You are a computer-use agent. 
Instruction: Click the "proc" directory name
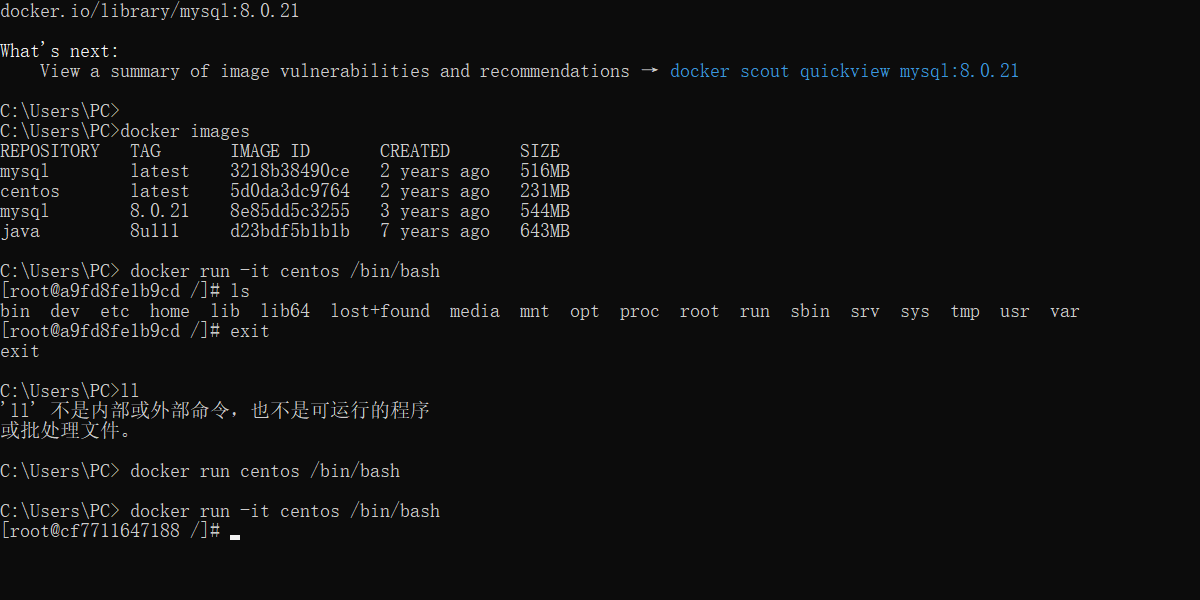coord(640,311)
